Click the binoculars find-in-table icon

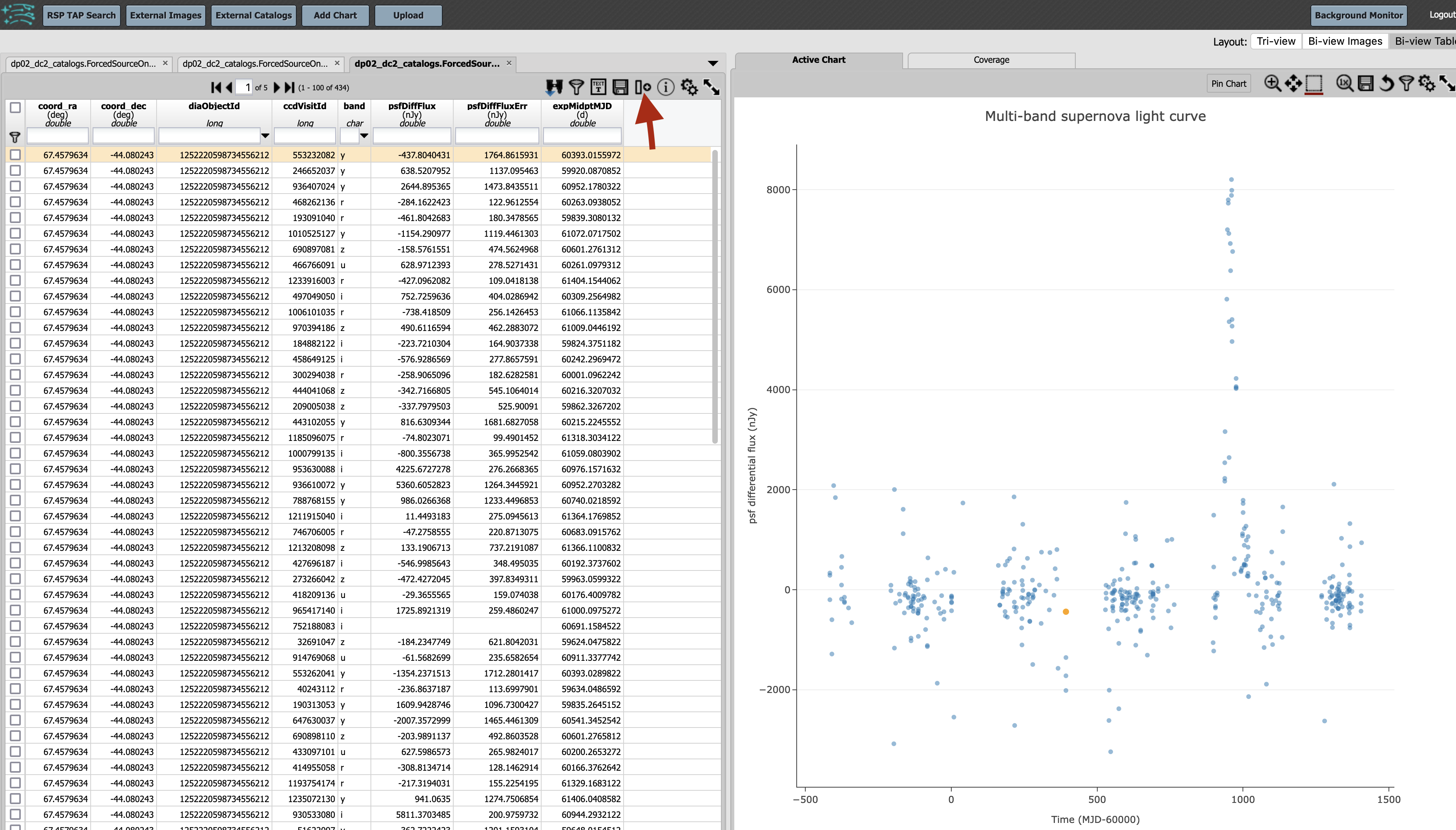[x=554, y=87]
